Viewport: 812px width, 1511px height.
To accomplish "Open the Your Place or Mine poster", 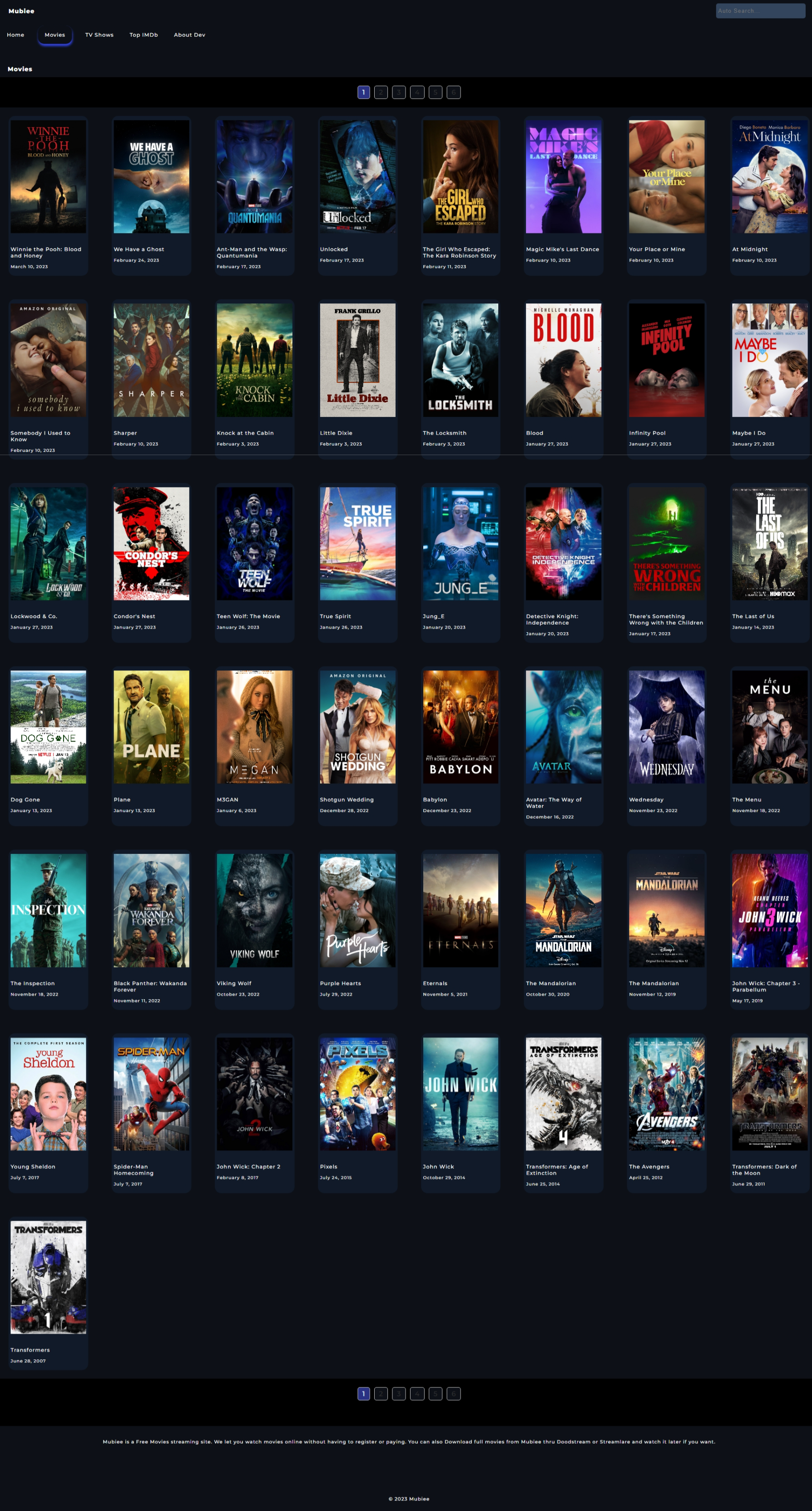I will click(x=667, y=177).
